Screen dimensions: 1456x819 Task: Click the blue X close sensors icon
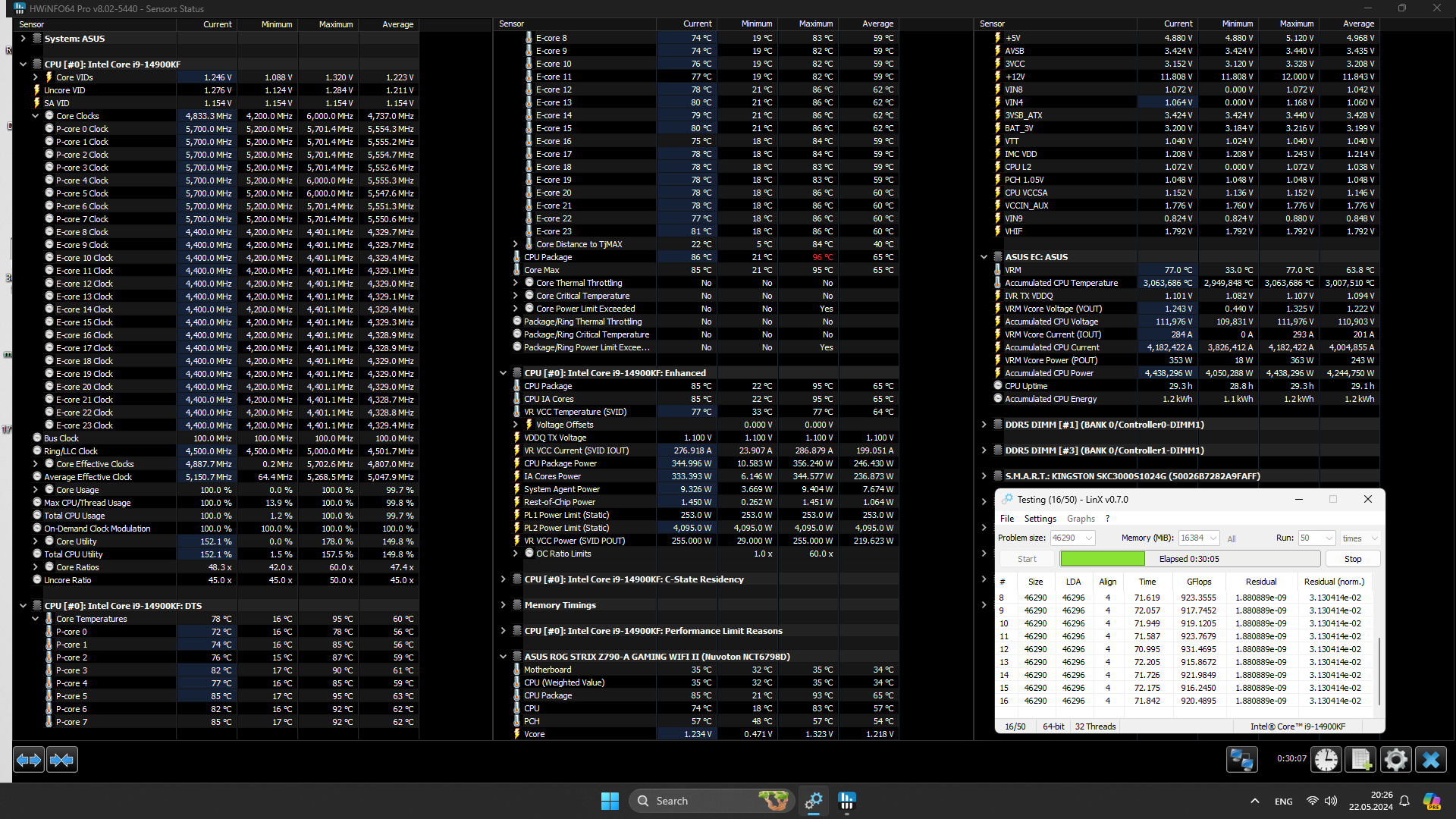tap(1431, 760)
